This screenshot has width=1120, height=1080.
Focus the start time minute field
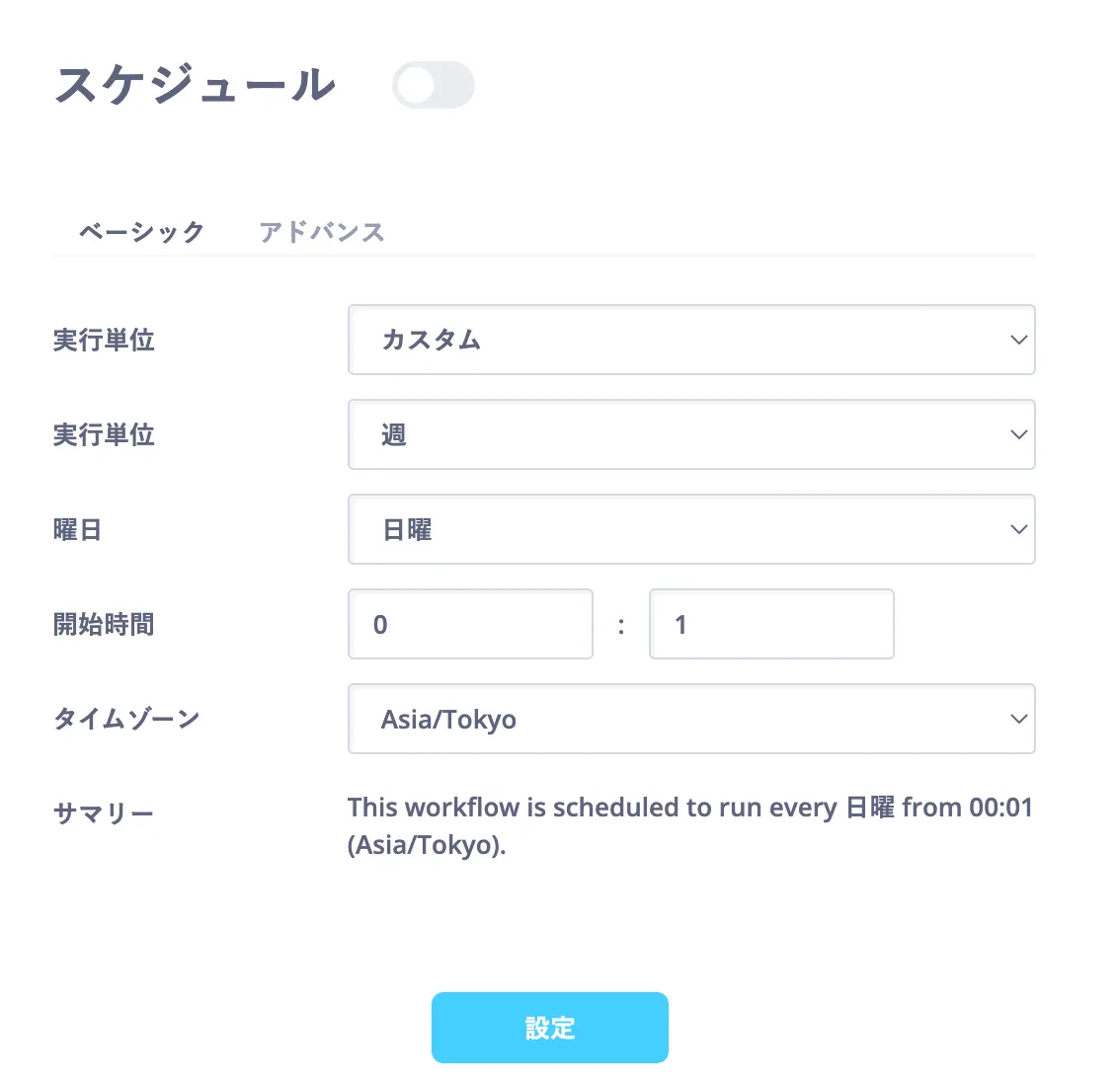tap(771, 624)
